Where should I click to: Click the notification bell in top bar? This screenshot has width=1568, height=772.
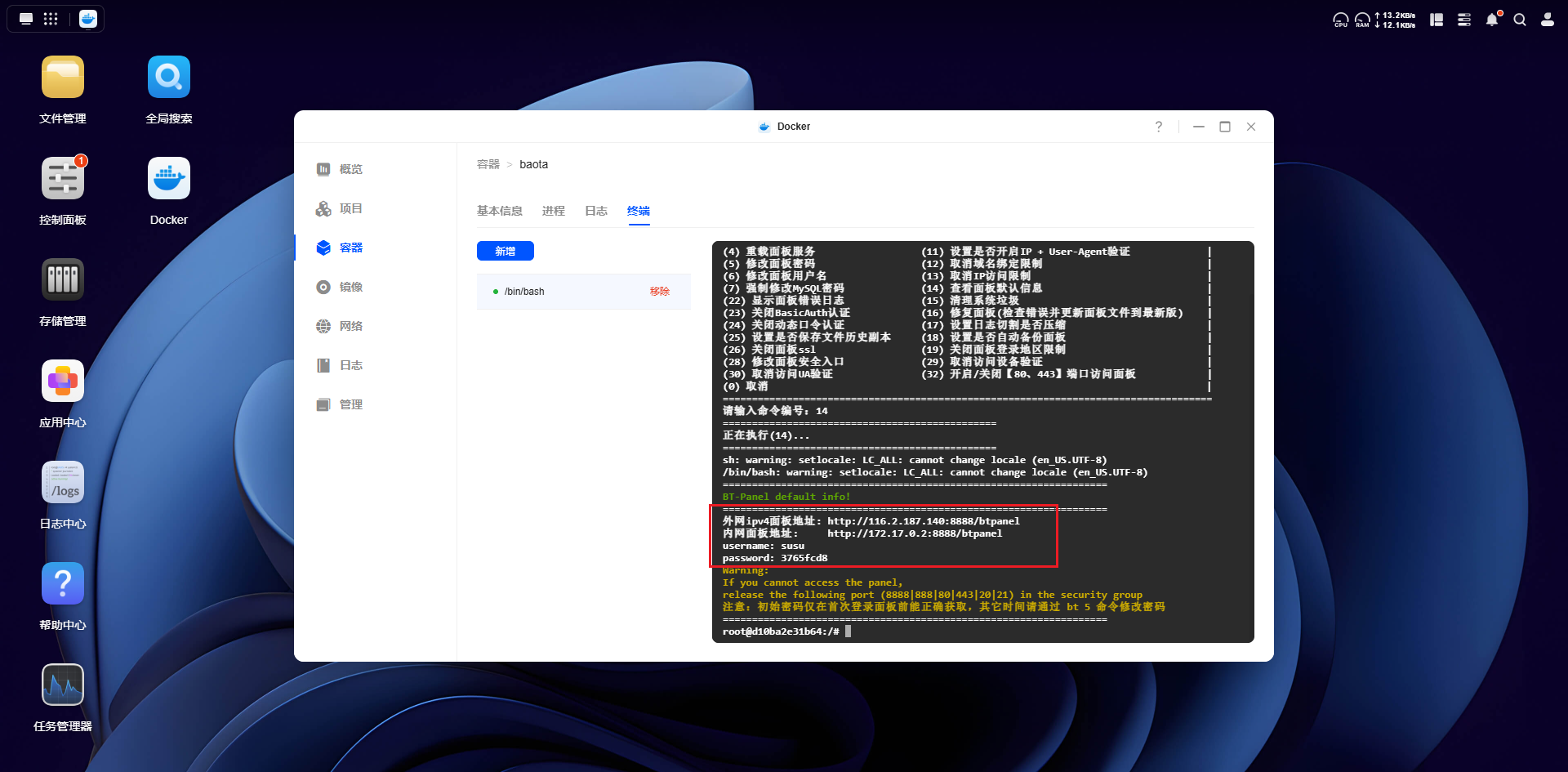(1492, 20)
